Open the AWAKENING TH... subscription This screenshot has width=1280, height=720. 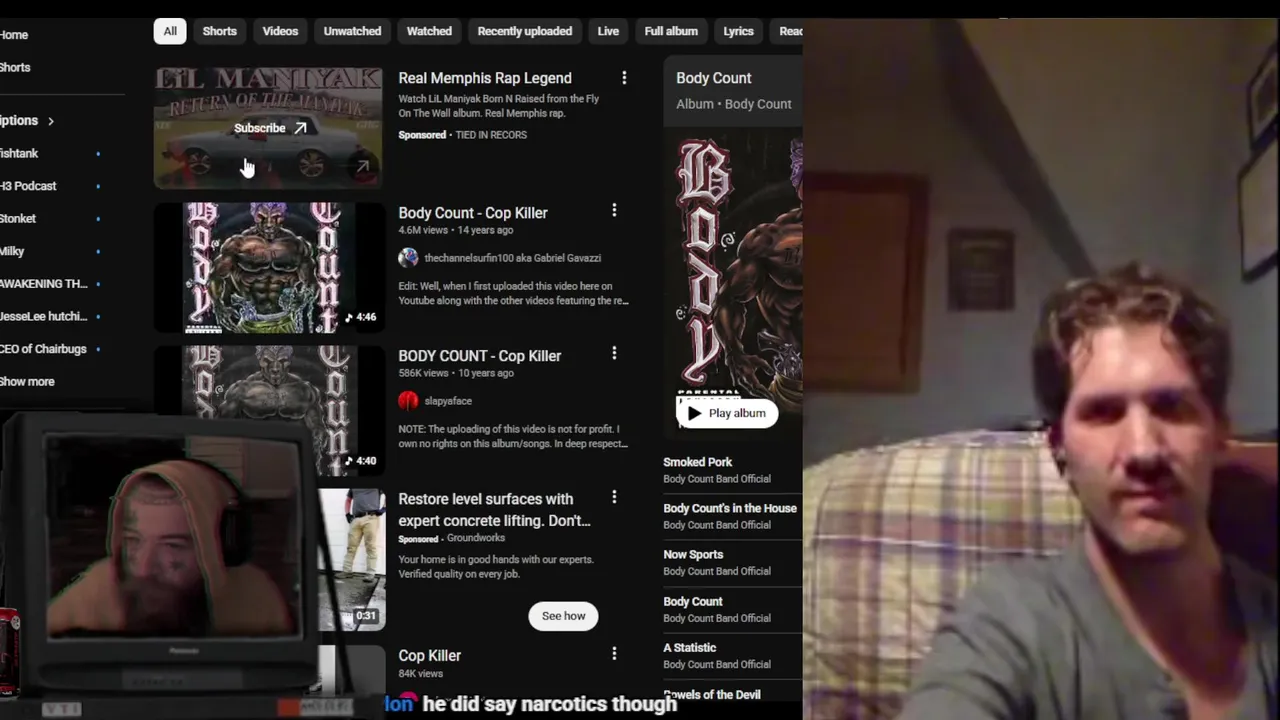pyautogui.click(x=44, y=284)
